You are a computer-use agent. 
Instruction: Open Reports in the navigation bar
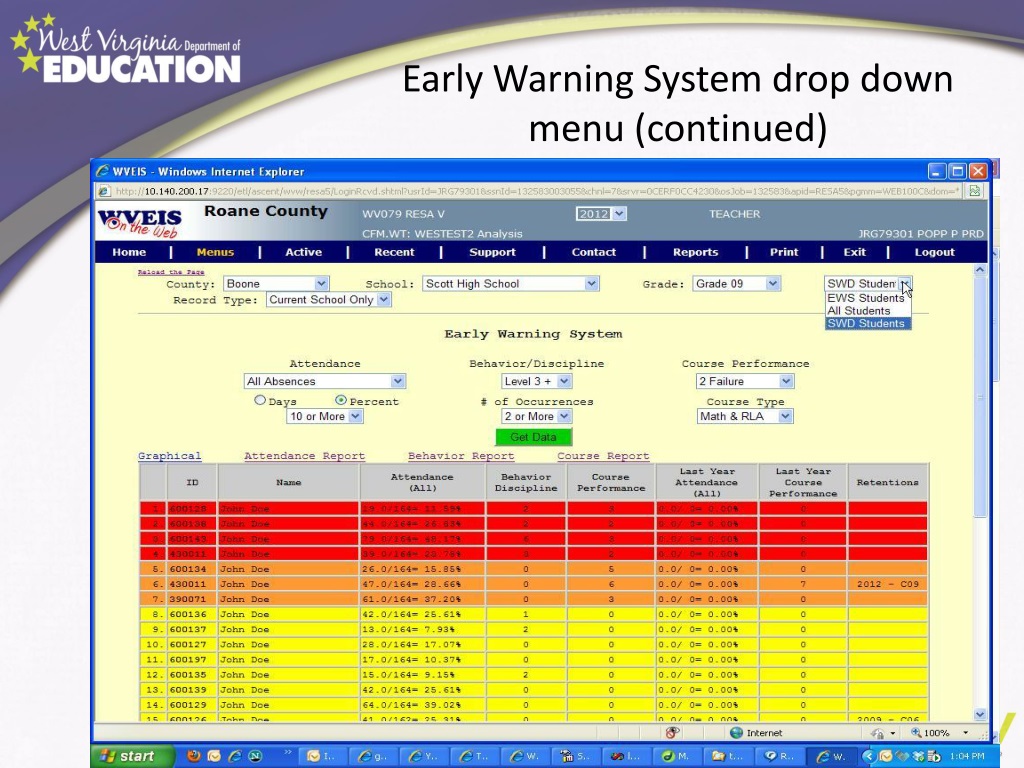pos(696,252)
